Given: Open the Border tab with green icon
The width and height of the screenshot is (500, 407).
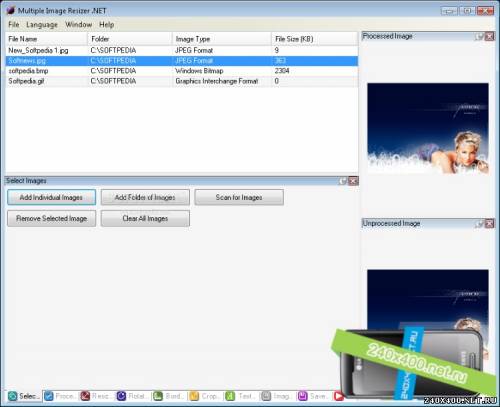Looking at the screenshot, I should 169,396.
